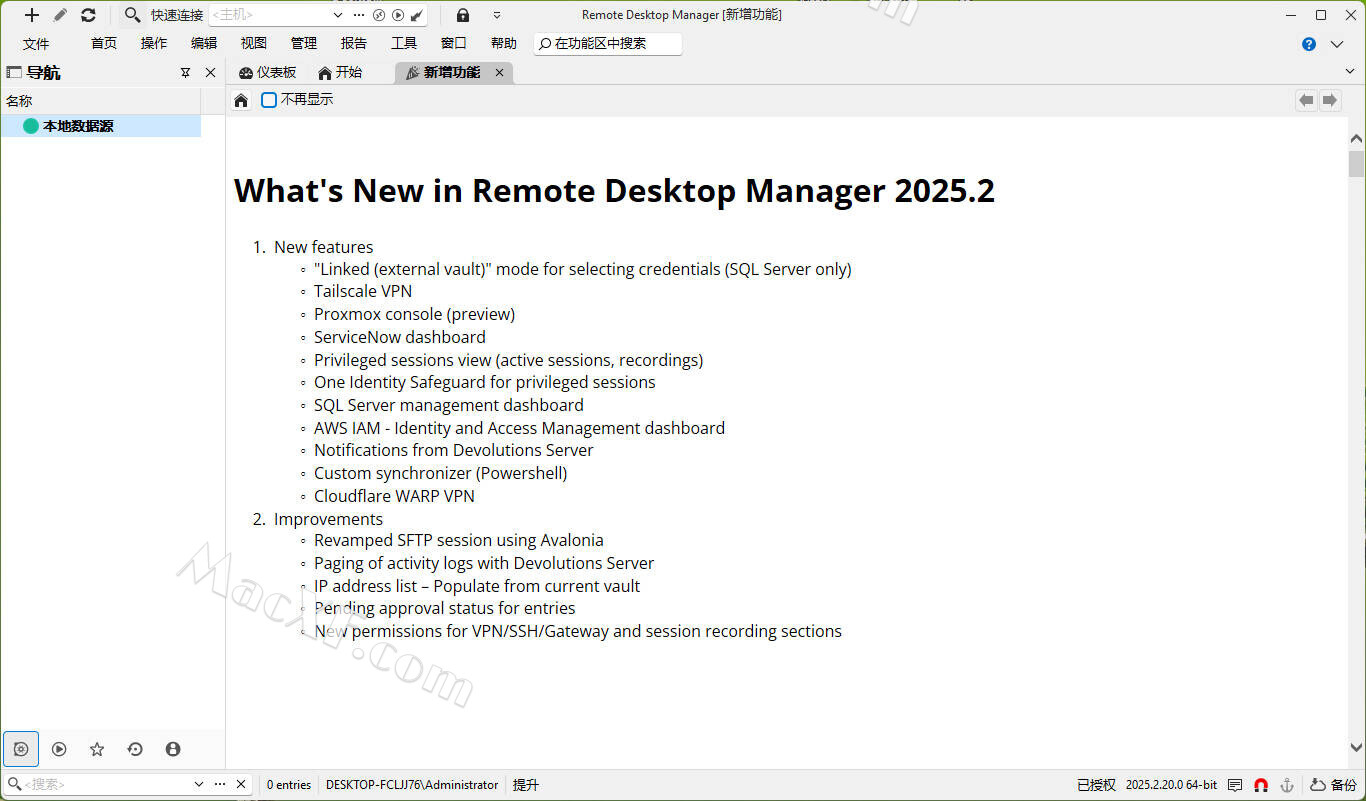Click the 2025.2.20.0 64-bit version text

point(1172,785)
